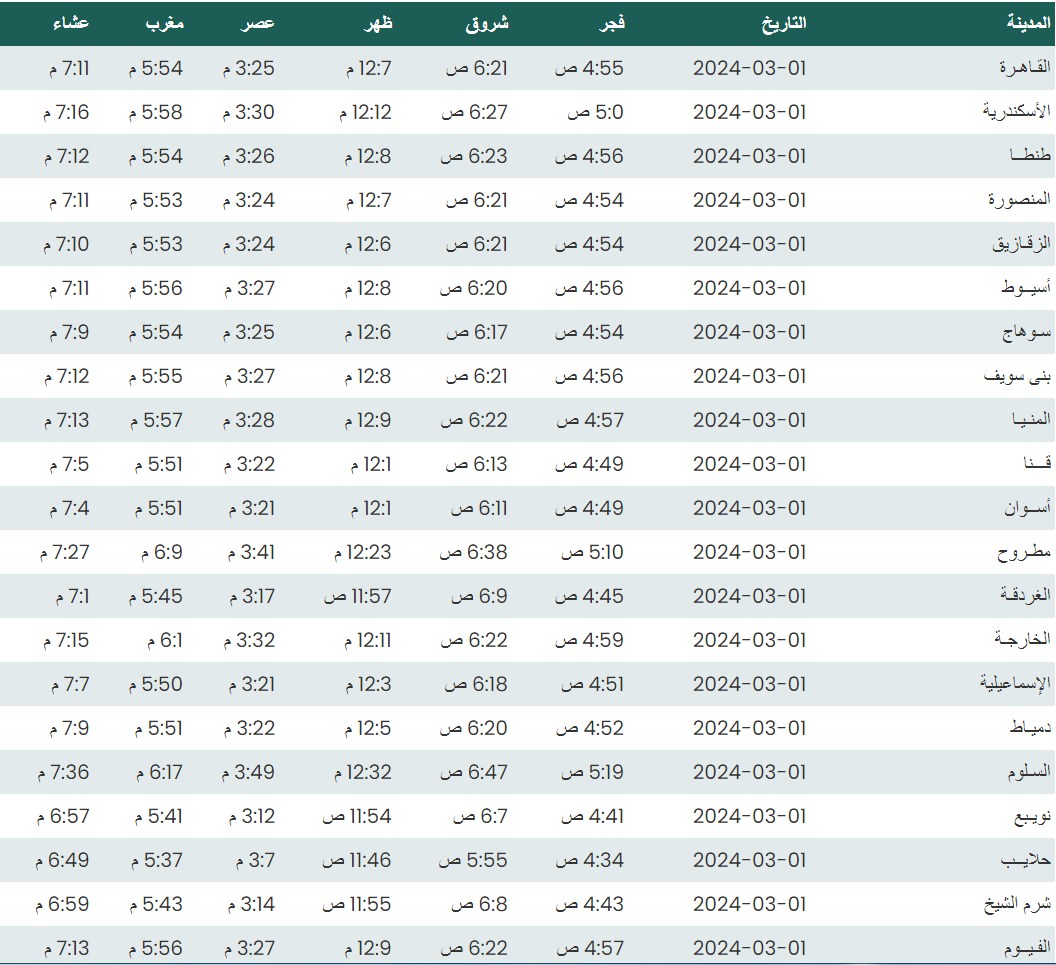The height and width of the screenshot is (965, 1056).
Task: Click the التاريخ column header
Action: point(784,23)
